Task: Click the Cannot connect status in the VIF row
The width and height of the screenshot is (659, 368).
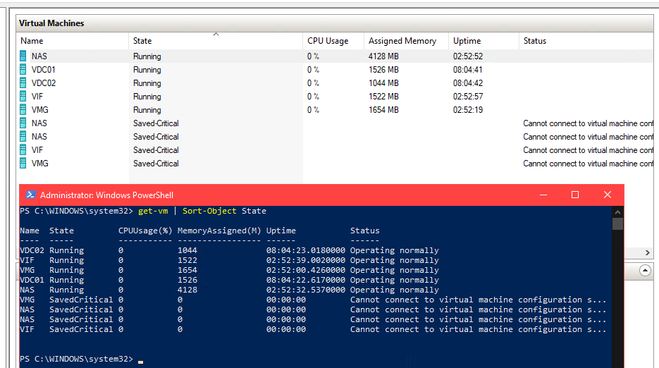Action: 588,150
